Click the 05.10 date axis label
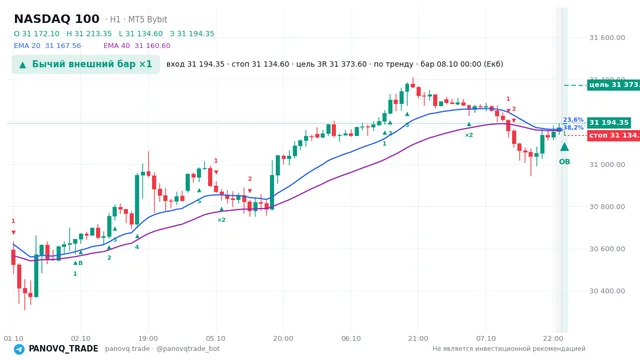Screen dimensions: 640x360 tap(216, 339)
